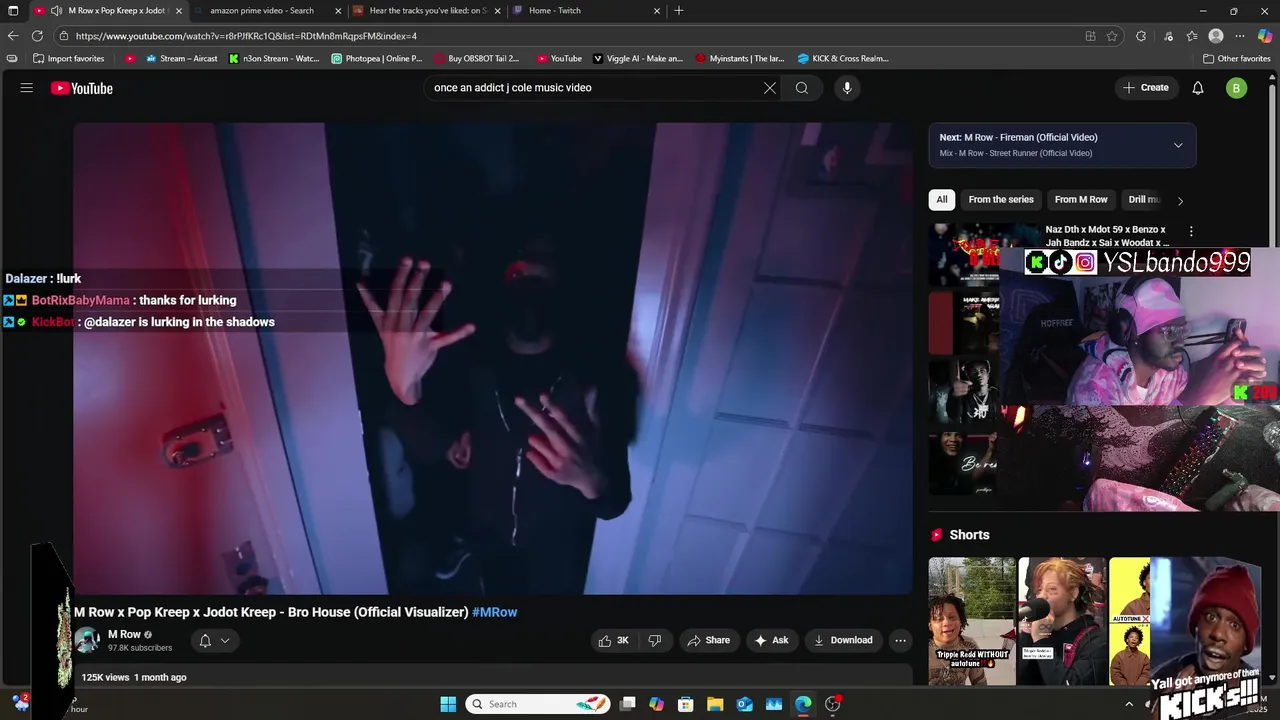Open the split screen icon in address bar

point(1090,36)
